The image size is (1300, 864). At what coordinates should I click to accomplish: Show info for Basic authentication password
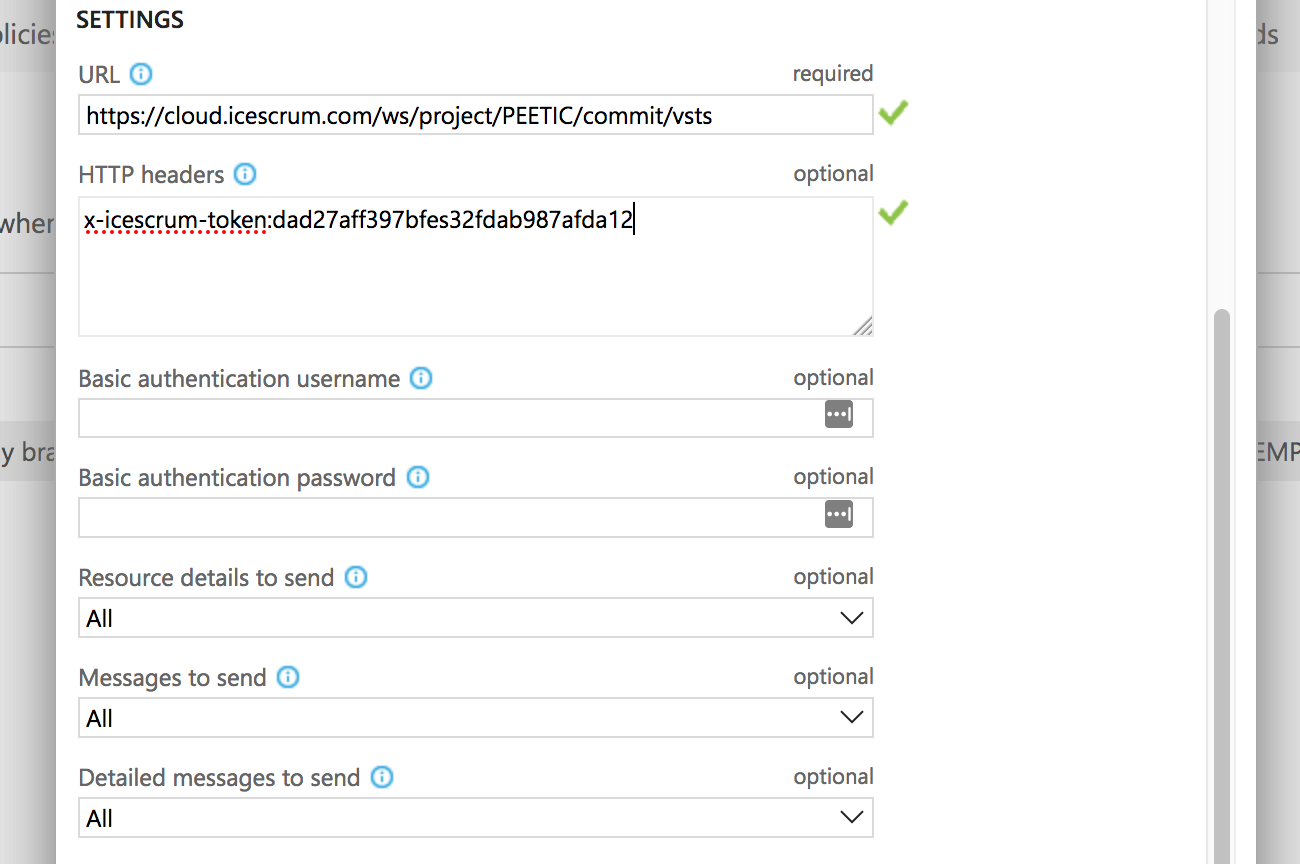(418, 477)
